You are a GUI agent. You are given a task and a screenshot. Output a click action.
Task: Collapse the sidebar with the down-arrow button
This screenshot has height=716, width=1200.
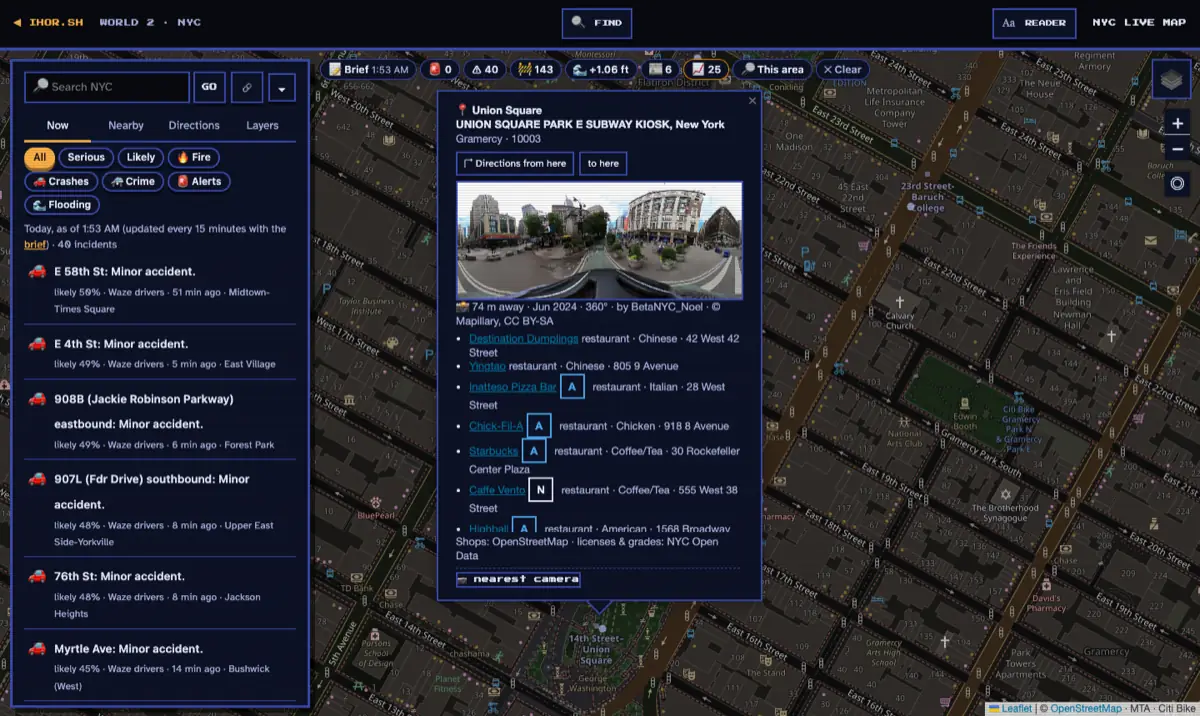(282, 87)
